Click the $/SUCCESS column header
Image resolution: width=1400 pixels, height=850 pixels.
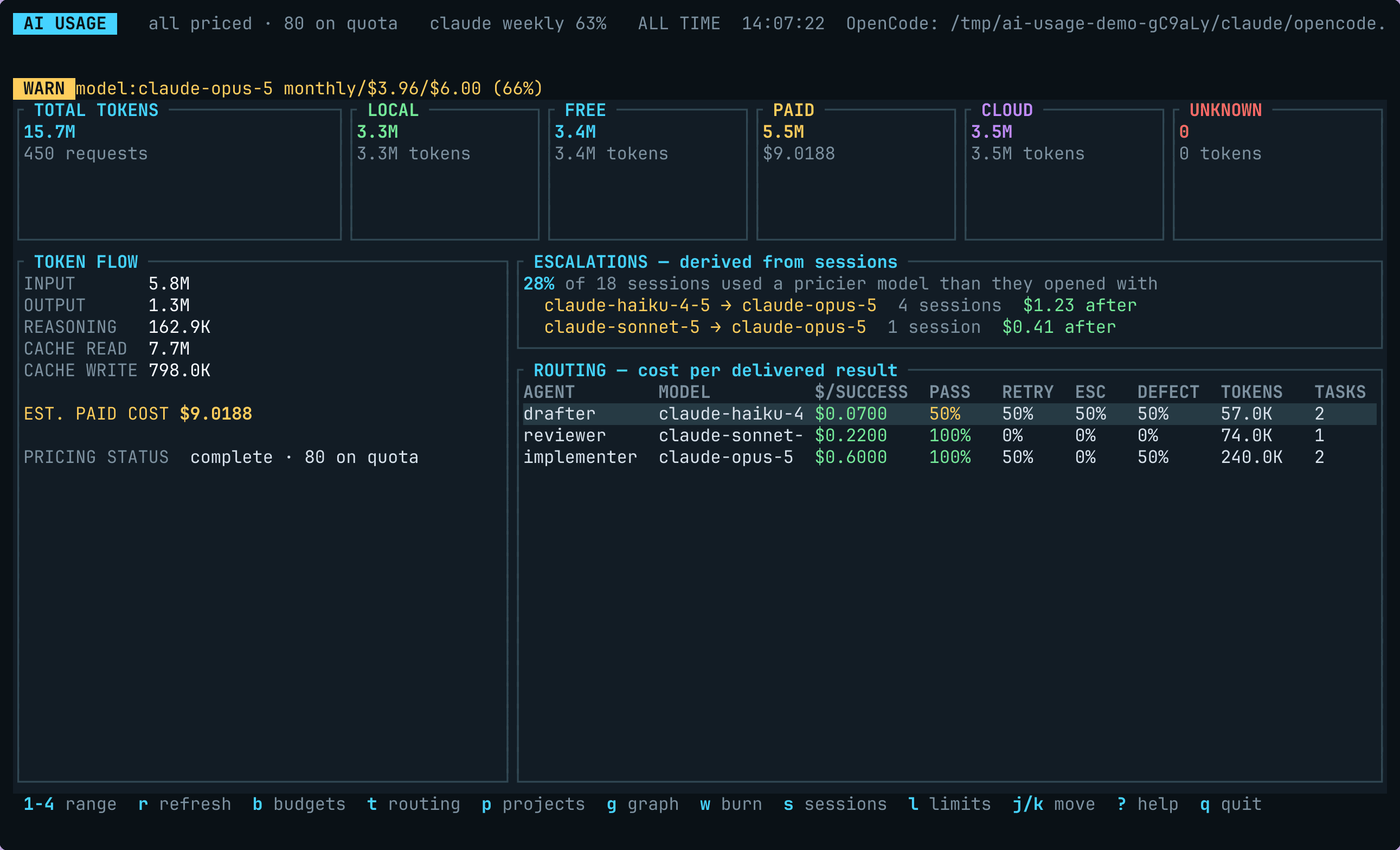[x=862, y=392]
